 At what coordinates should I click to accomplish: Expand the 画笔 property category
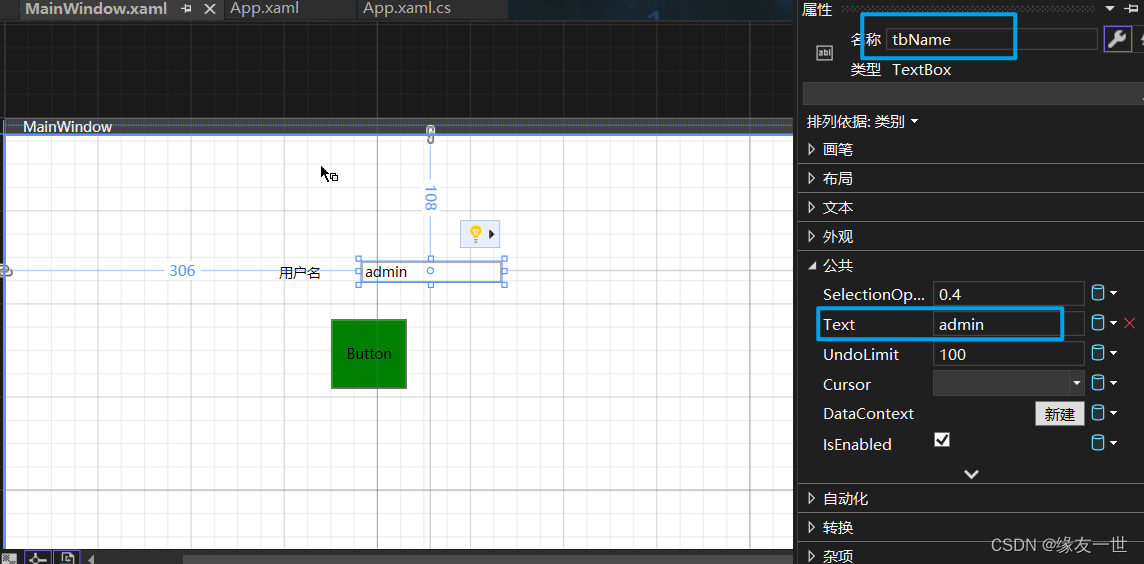pos(812,150)
